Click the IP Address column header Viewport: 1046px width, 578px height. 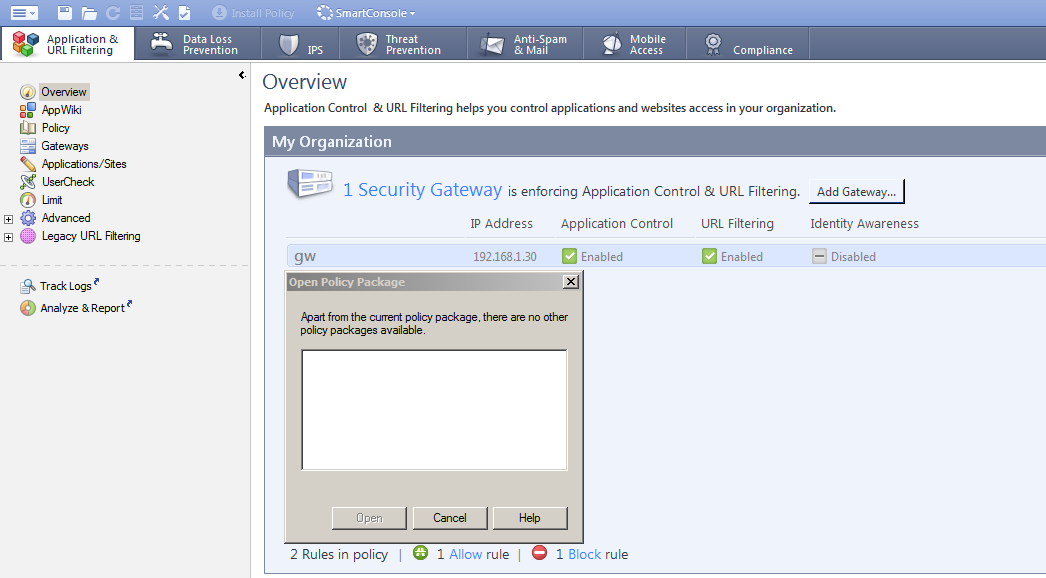pyautogui.click(x=502, y=224)
